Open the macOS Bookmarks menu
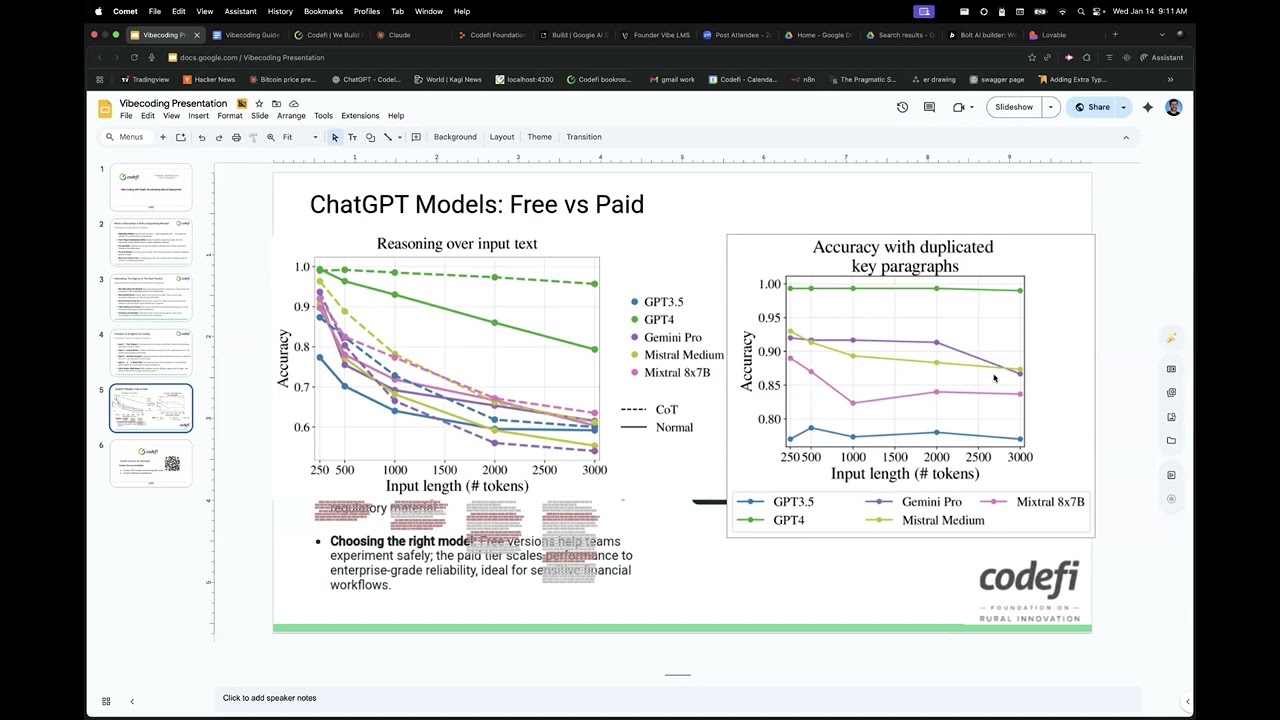Screen dimensions: 1280x720 point(323,11)
